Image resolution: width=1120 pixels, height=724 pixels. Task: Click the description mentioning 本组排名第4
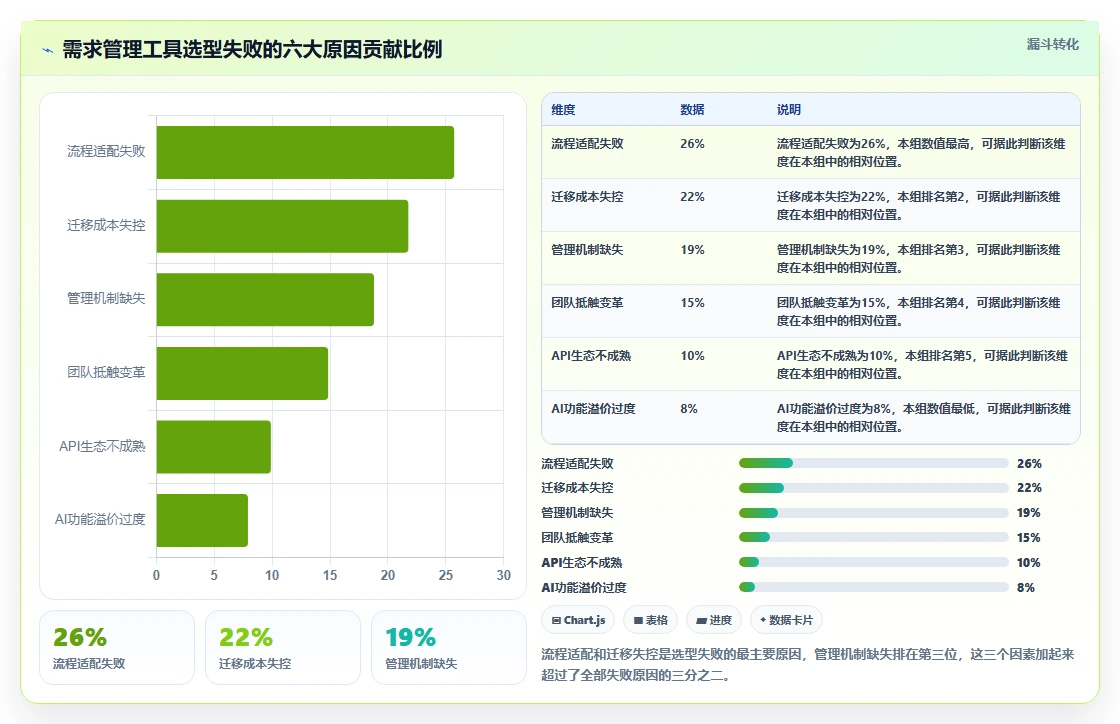tap(919, 311)
